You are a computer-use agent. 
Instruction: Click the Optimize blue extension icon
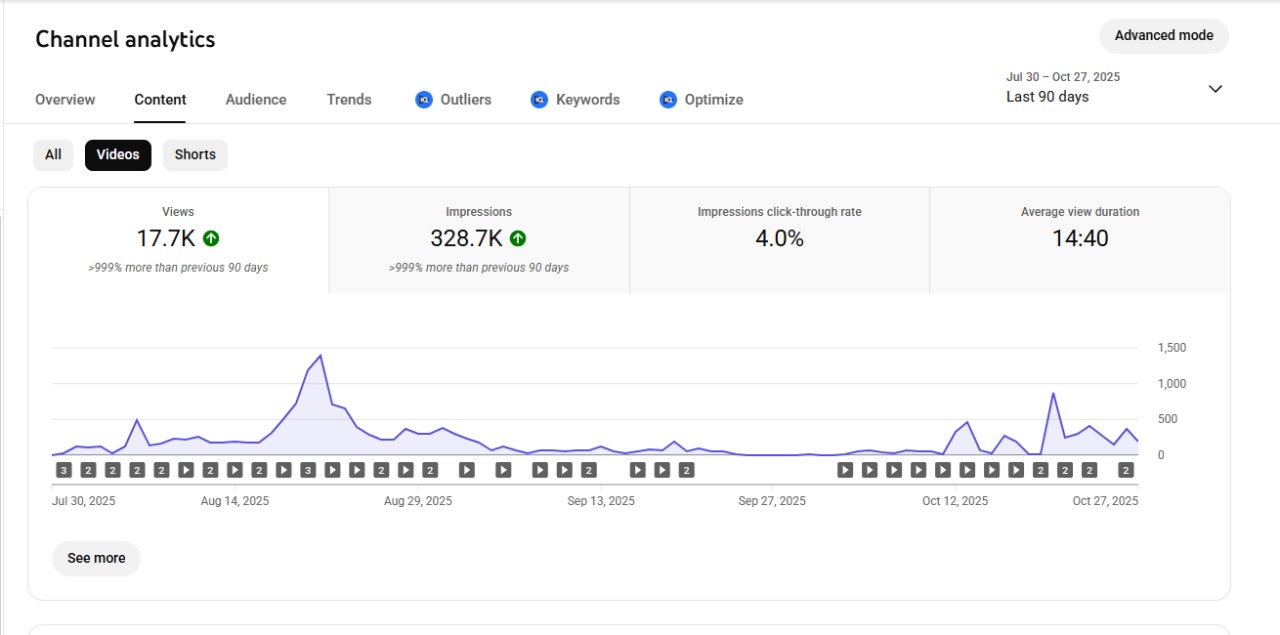(668, 100)
